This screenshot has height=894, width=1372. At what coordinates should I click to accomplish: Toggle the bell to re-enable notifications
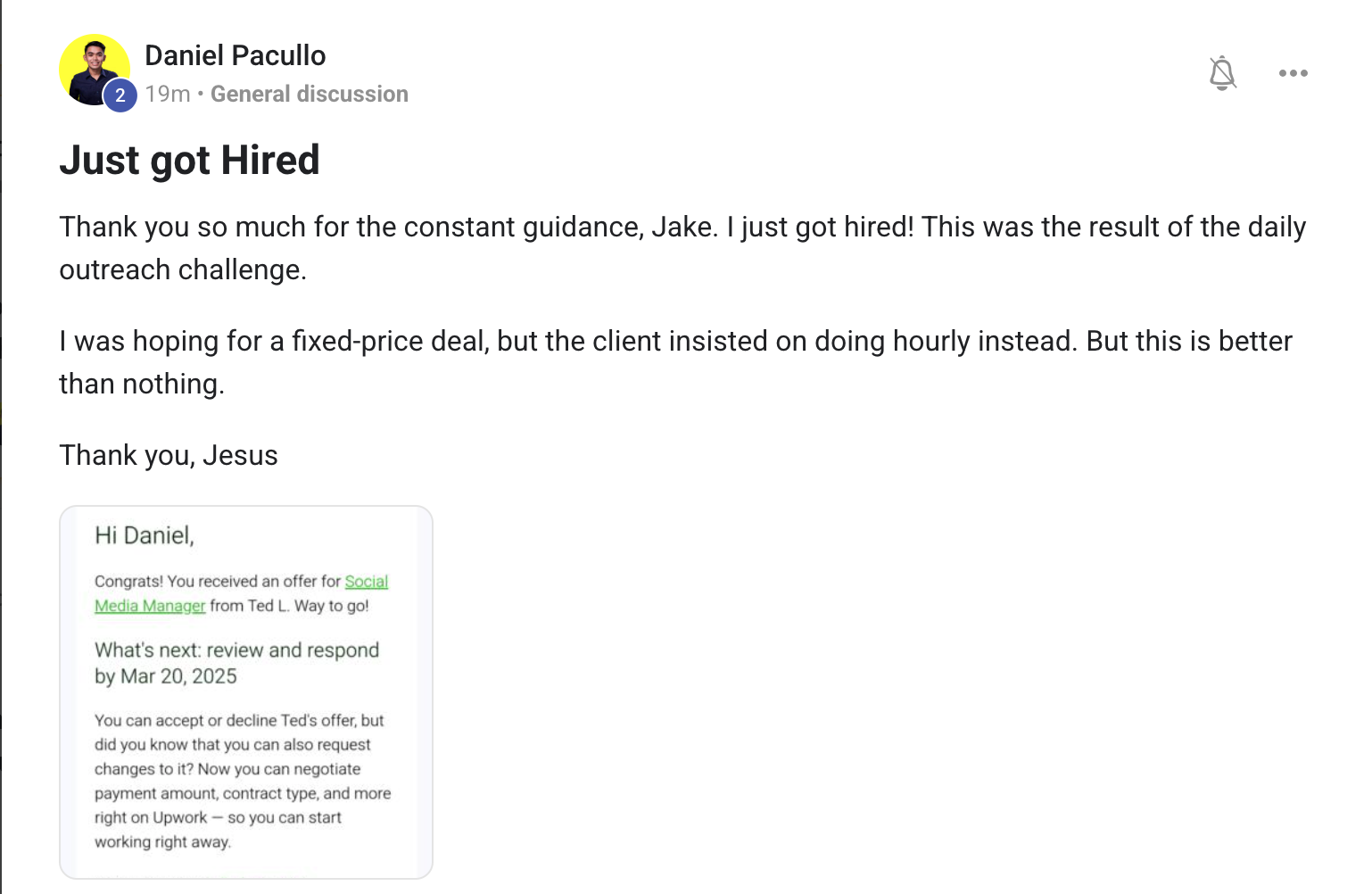coord(1222,73)
